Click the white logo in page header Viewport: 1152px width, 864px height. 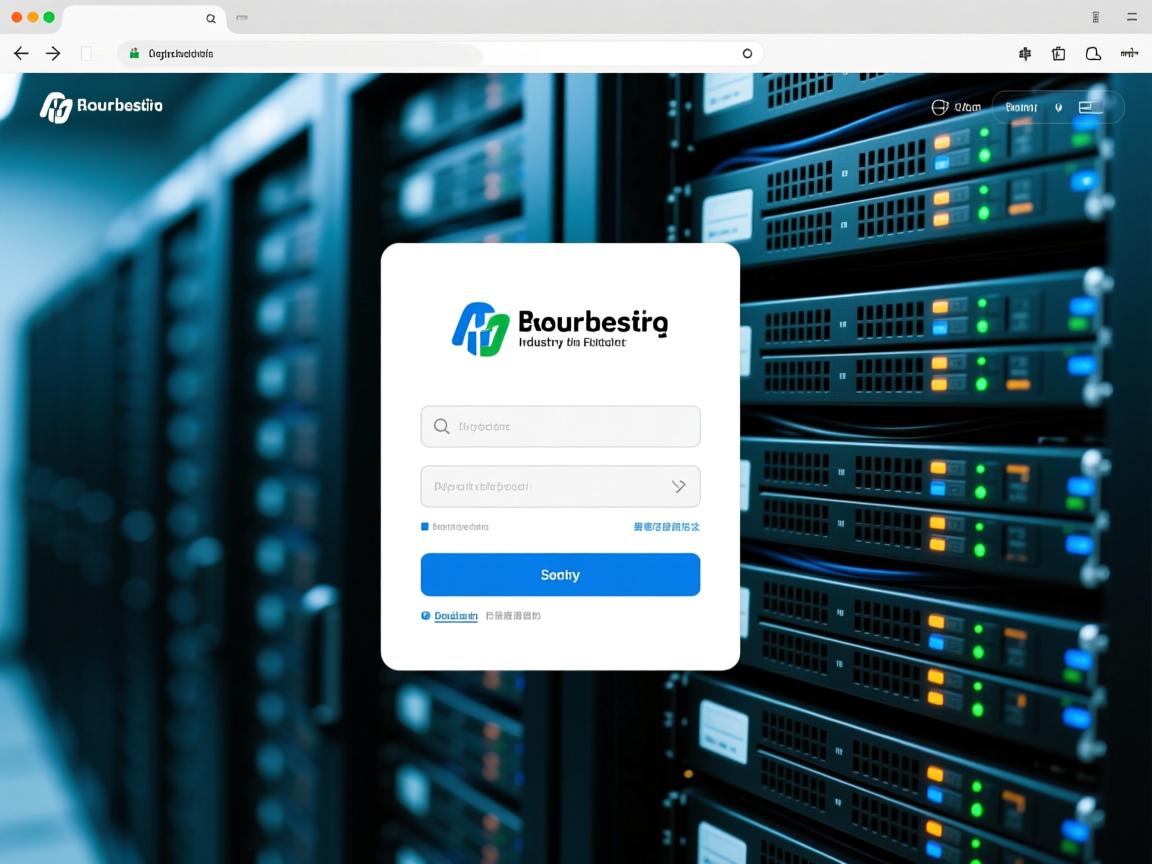pos(56,107)
